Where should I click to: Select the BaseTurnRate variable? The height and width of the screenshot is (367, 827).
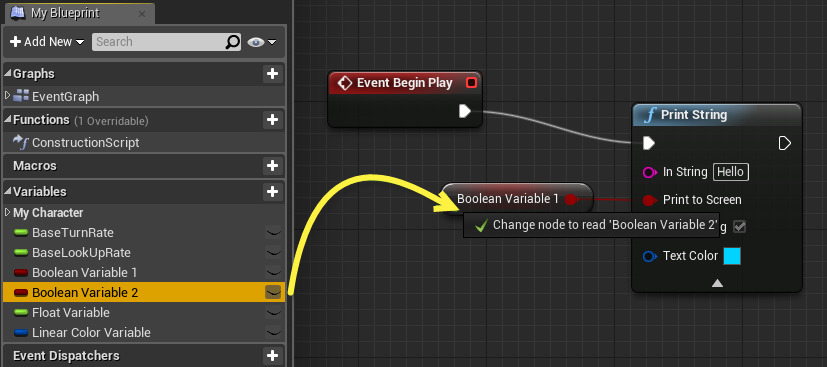pos(73,233)
